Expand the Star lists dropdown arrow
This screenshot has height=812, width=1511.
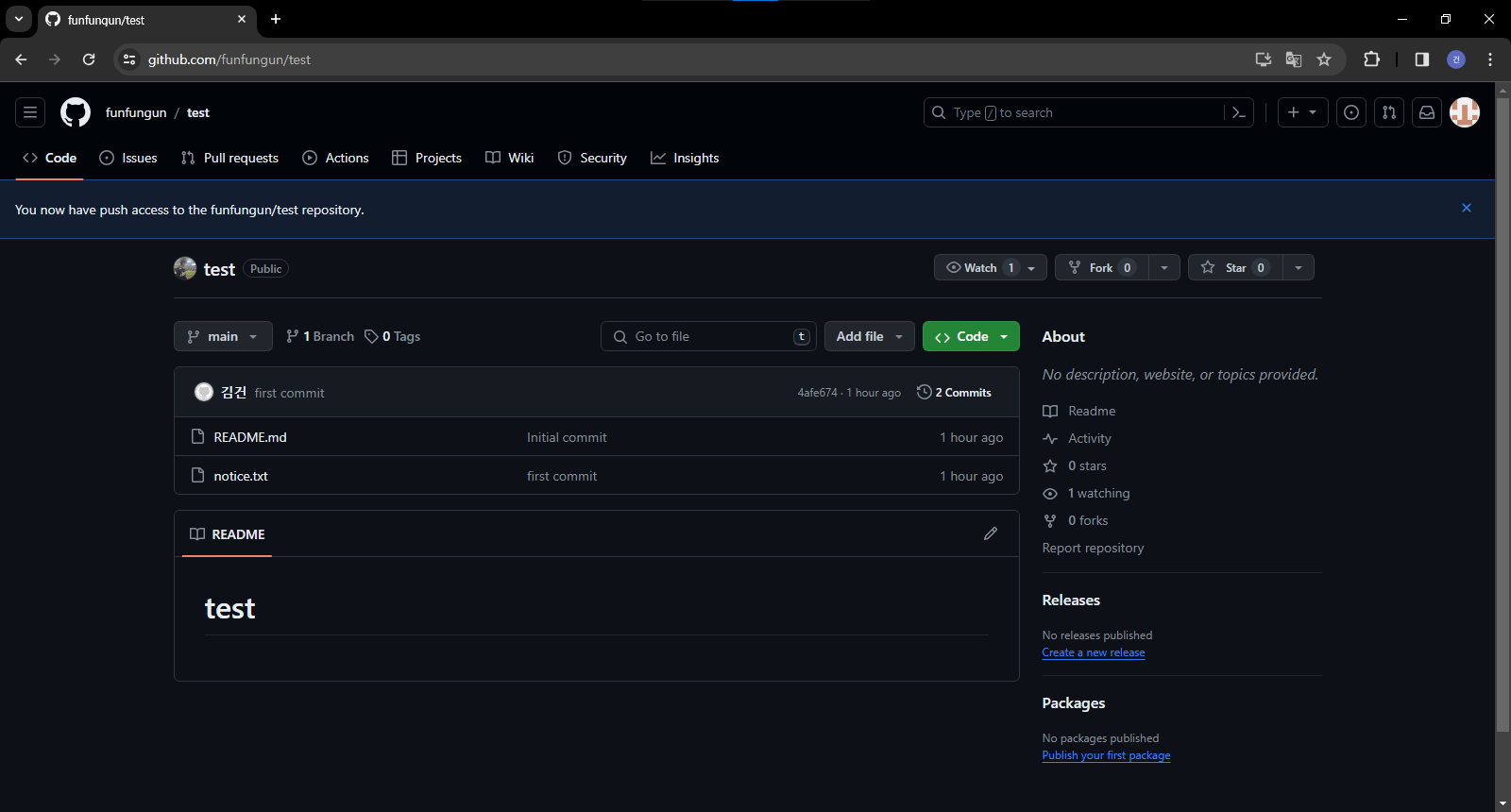point(1299,268)
